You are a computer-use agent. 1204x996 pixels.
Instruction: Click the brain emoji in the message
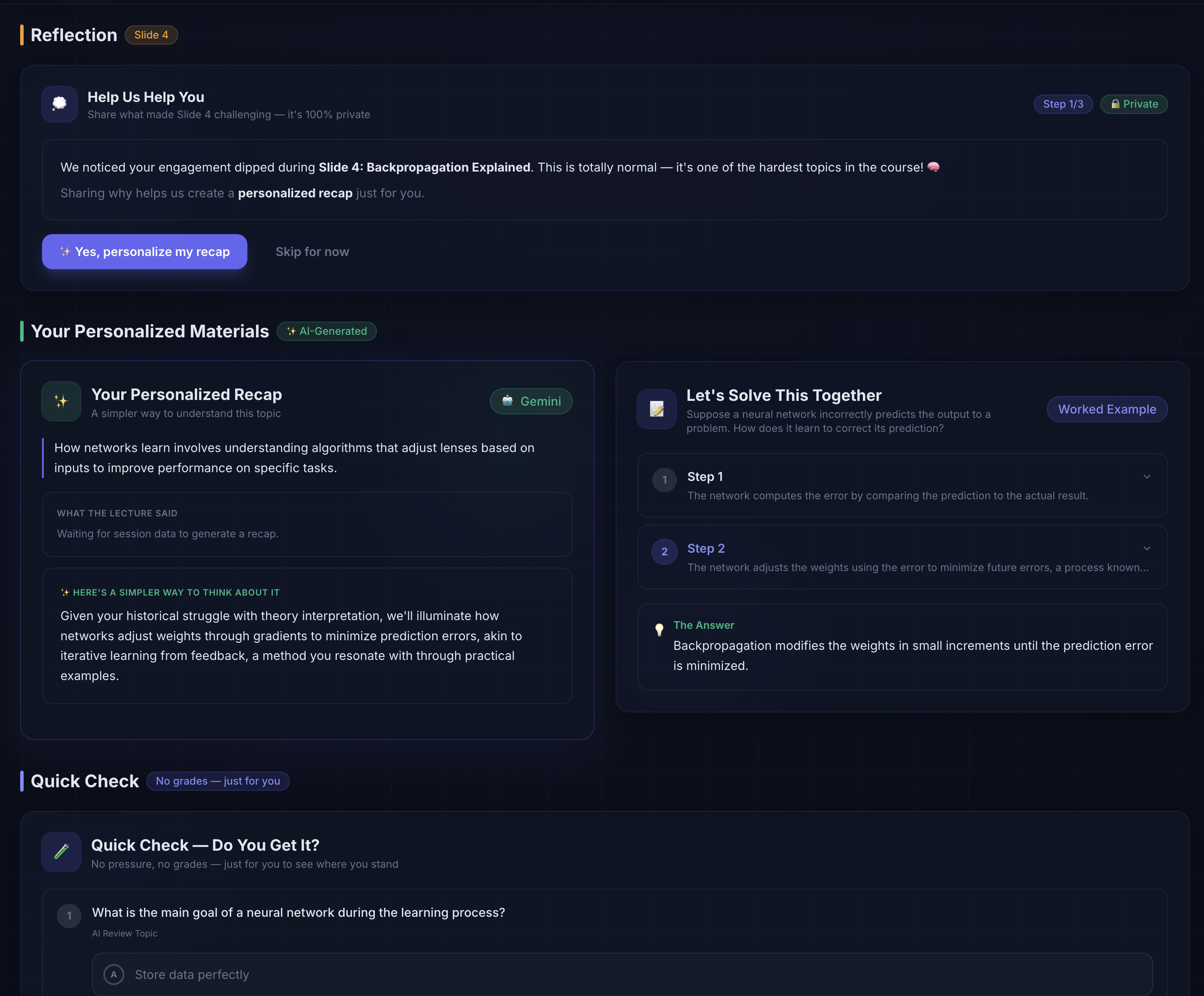tap(933, 167)
